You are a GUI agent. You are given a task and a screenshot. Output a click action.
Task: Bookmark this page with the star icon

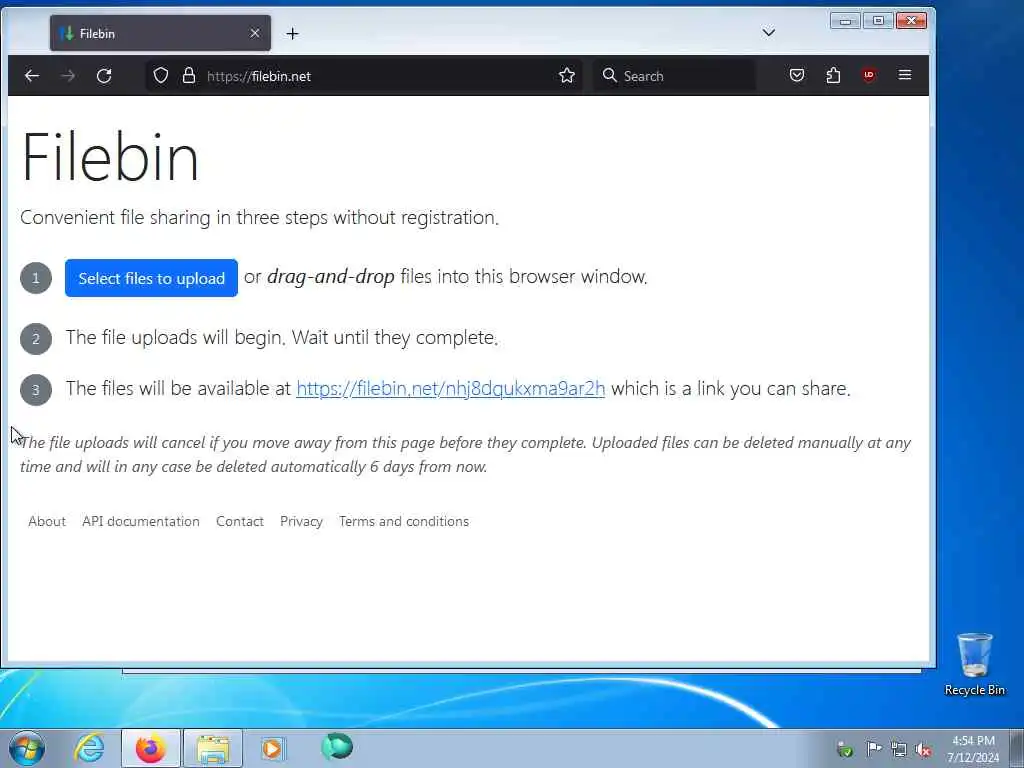pos(566,76)
